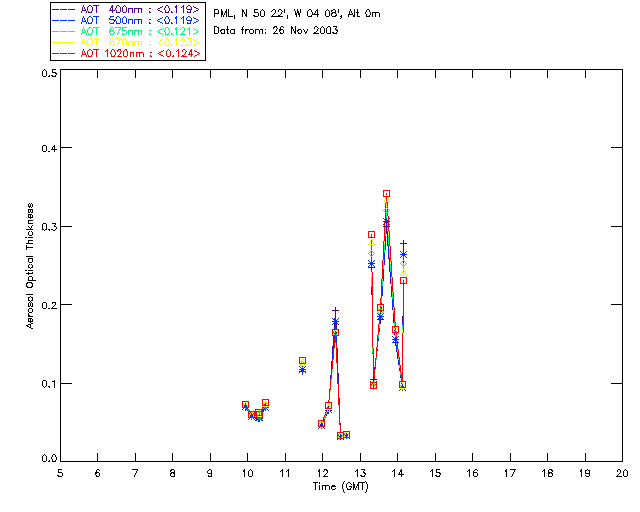This screenshot has width=640, height=512.
Task: Click the y-axis tick label 0.0
Action: [x=49, y=459]
